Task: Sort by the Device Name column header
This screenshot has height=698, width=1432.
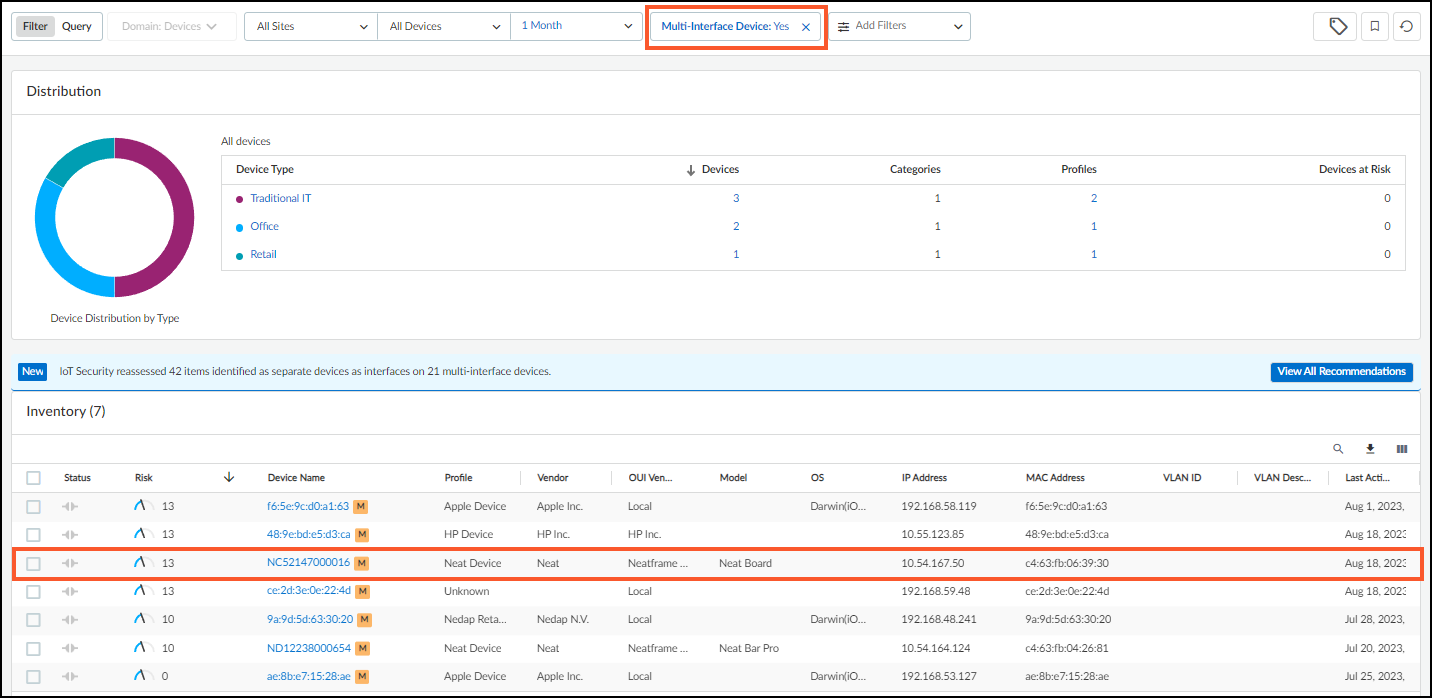Action: [296, 478]
